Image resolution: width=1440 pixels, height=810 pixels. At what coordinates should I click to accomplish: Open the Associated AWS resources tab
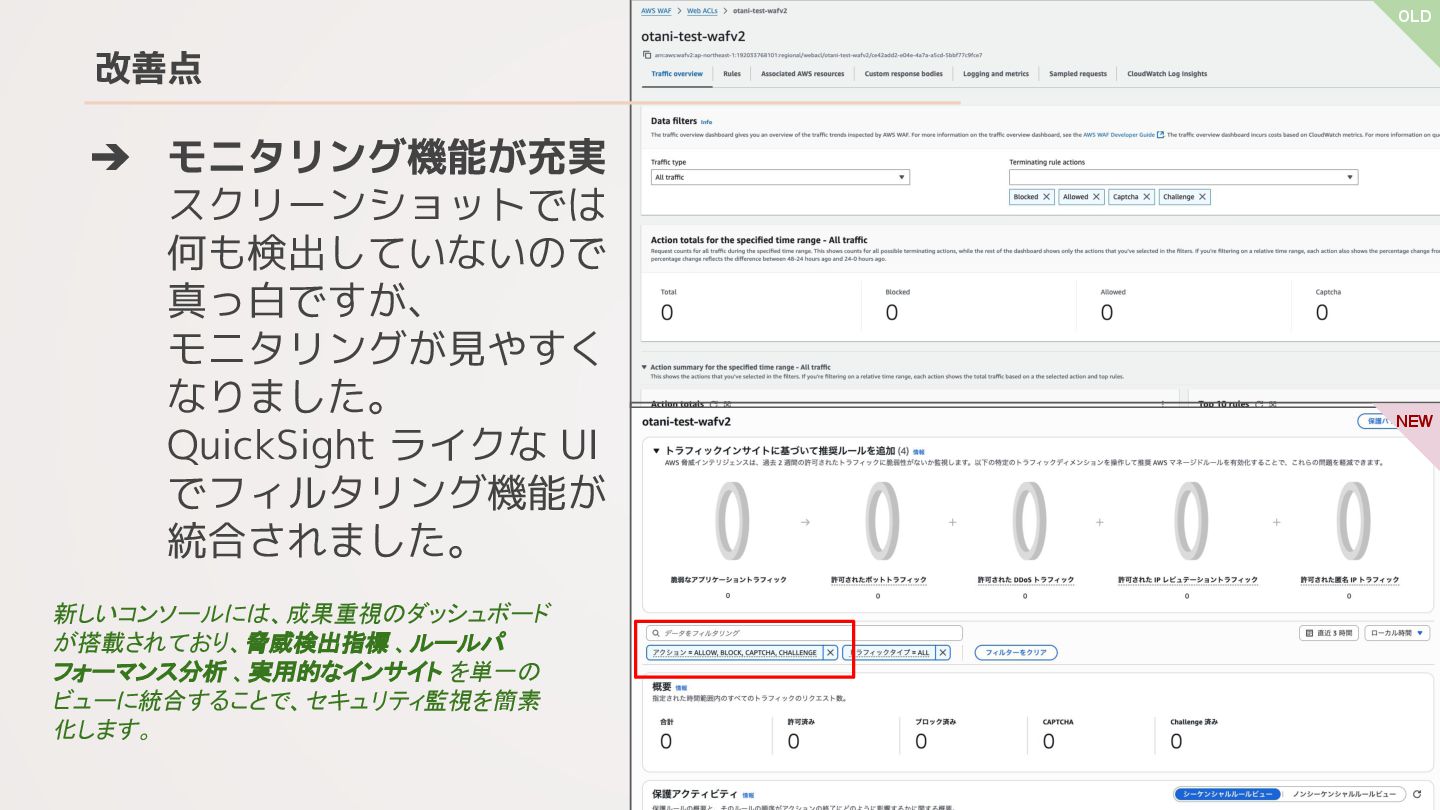802,74
